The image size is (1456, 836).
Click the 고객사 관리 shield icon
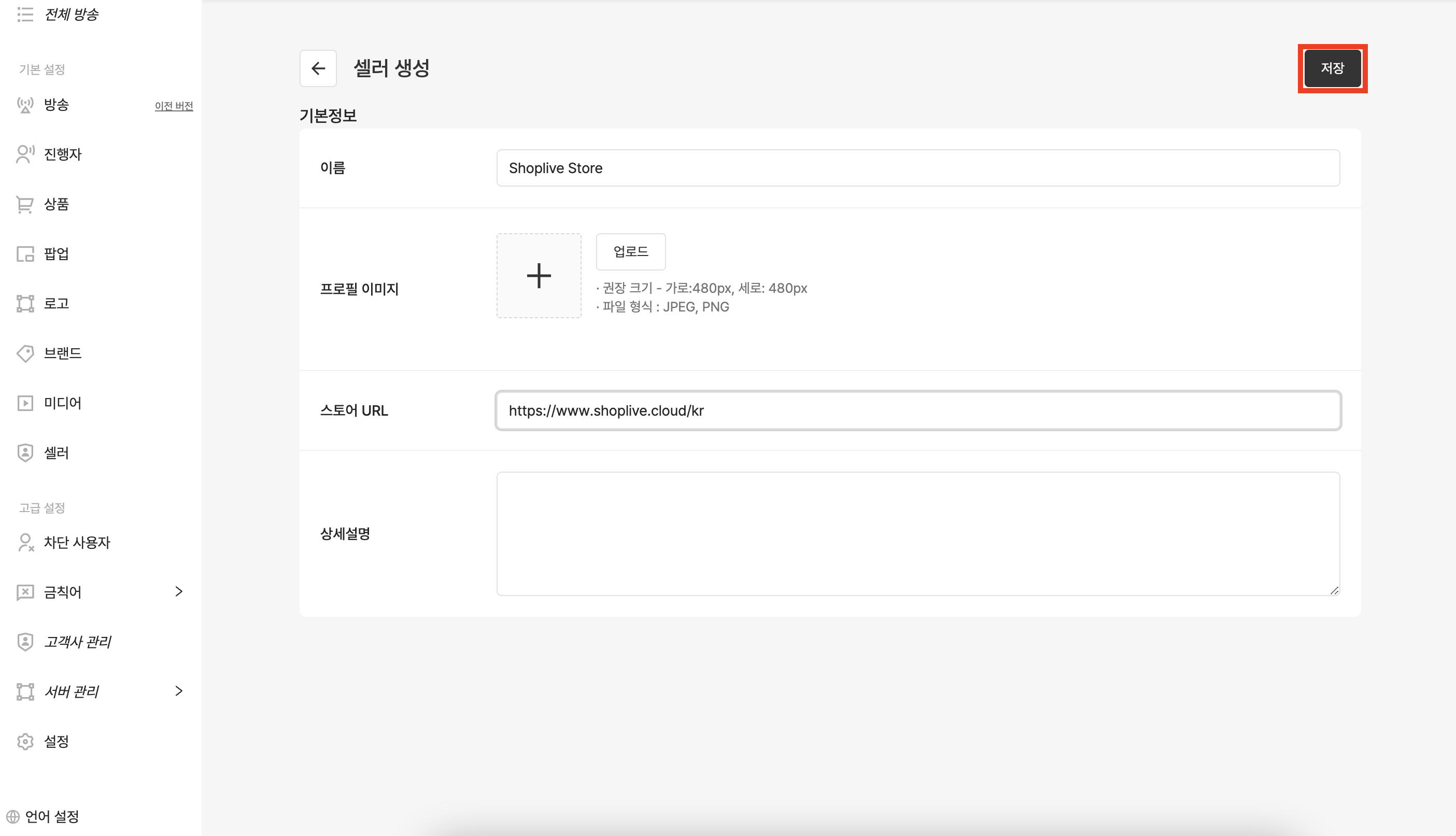tap(25, 642)
